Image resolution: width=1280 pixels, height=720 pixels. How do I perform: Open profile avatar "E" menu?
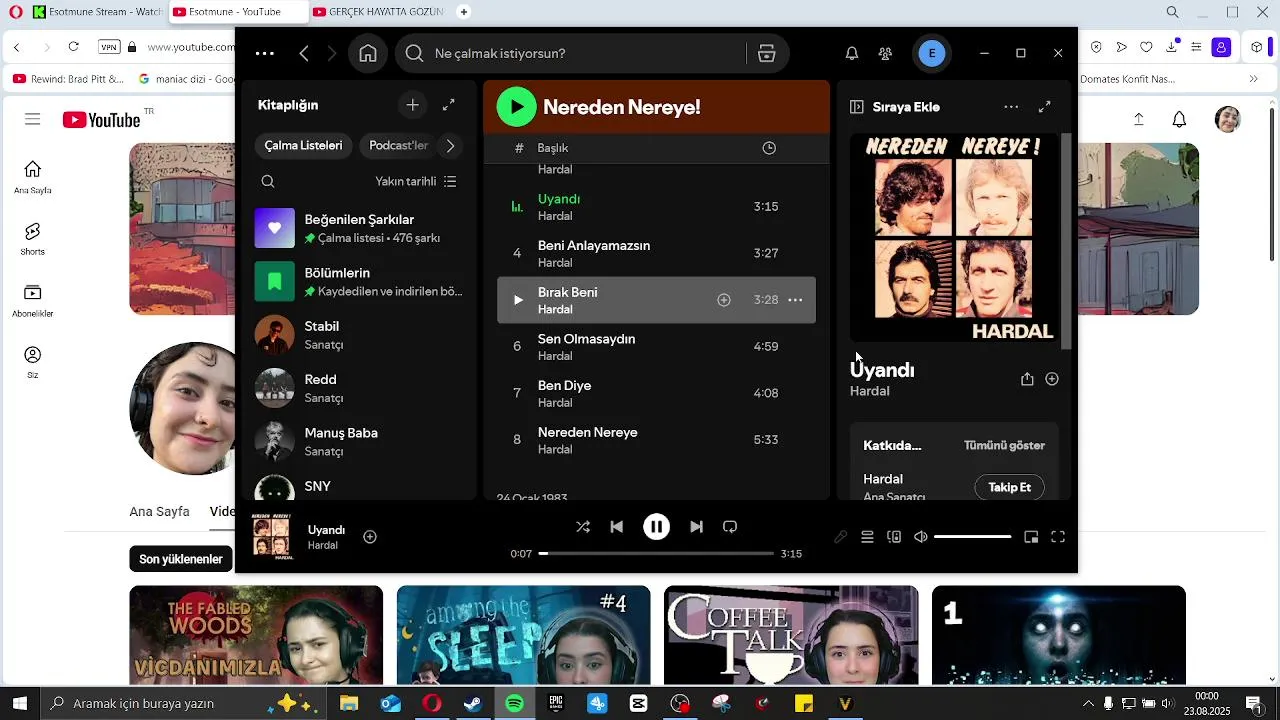(932, 54)
